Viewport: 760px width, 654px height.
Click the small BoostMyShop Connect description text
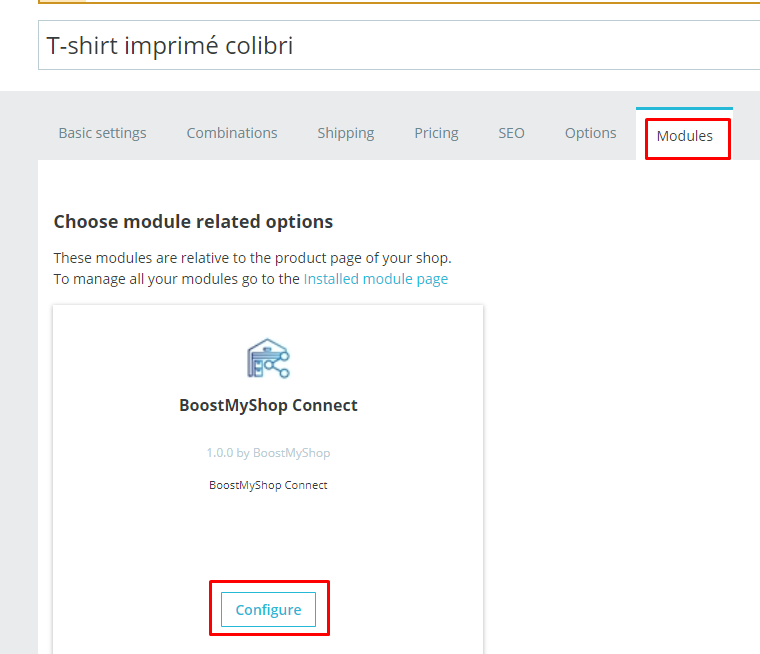click(x=268, y=485)
